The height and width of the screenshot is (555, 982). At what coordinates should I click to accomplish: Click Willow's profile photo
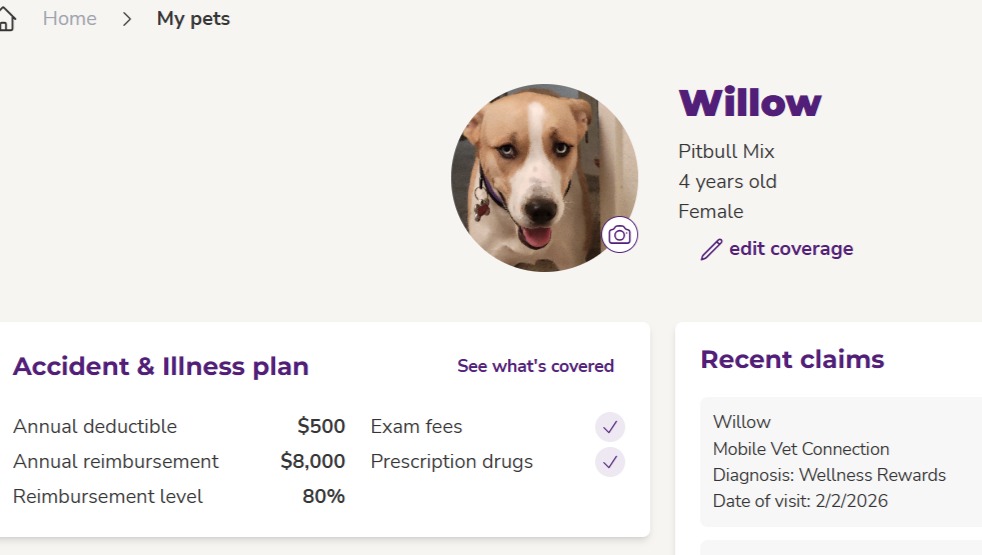tap(535, 175)
